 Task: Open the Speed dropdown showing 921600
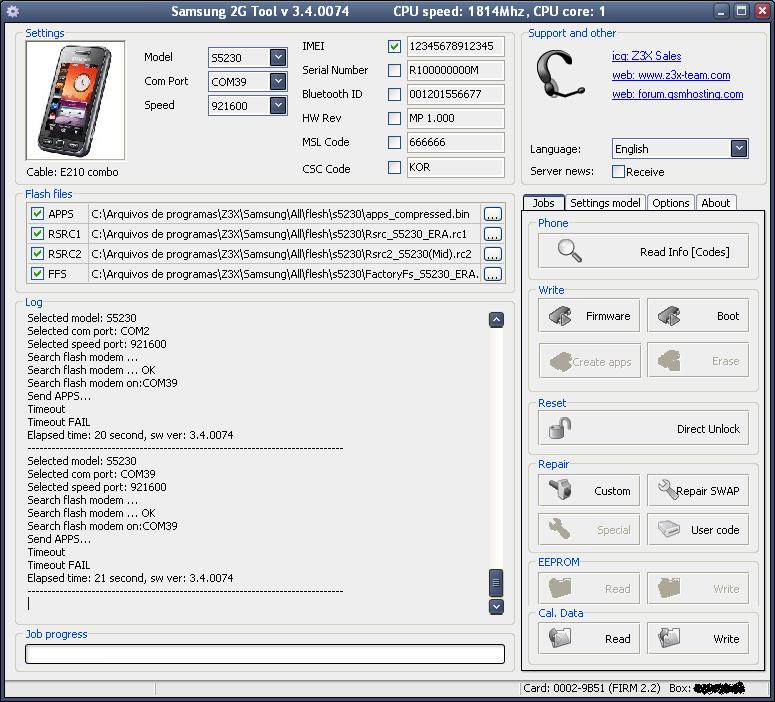(x=278, y=105)
